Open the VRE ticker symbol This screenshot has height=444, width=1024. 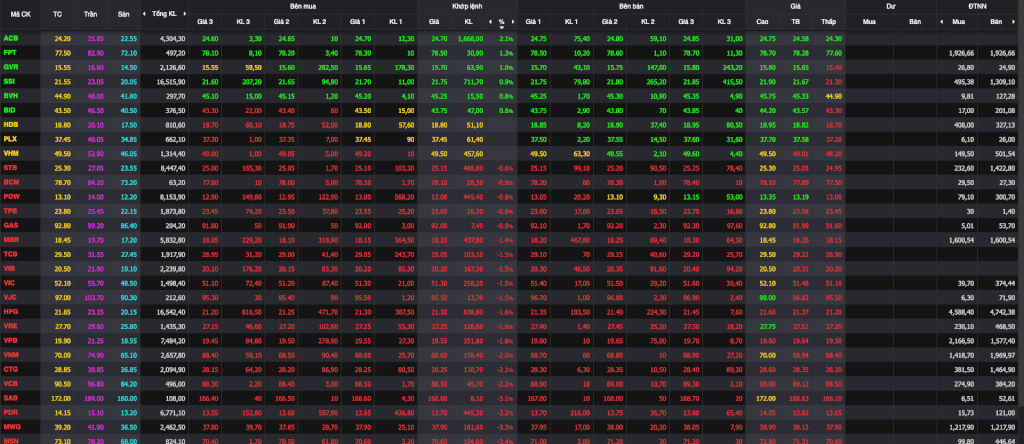tap(10, 325)
